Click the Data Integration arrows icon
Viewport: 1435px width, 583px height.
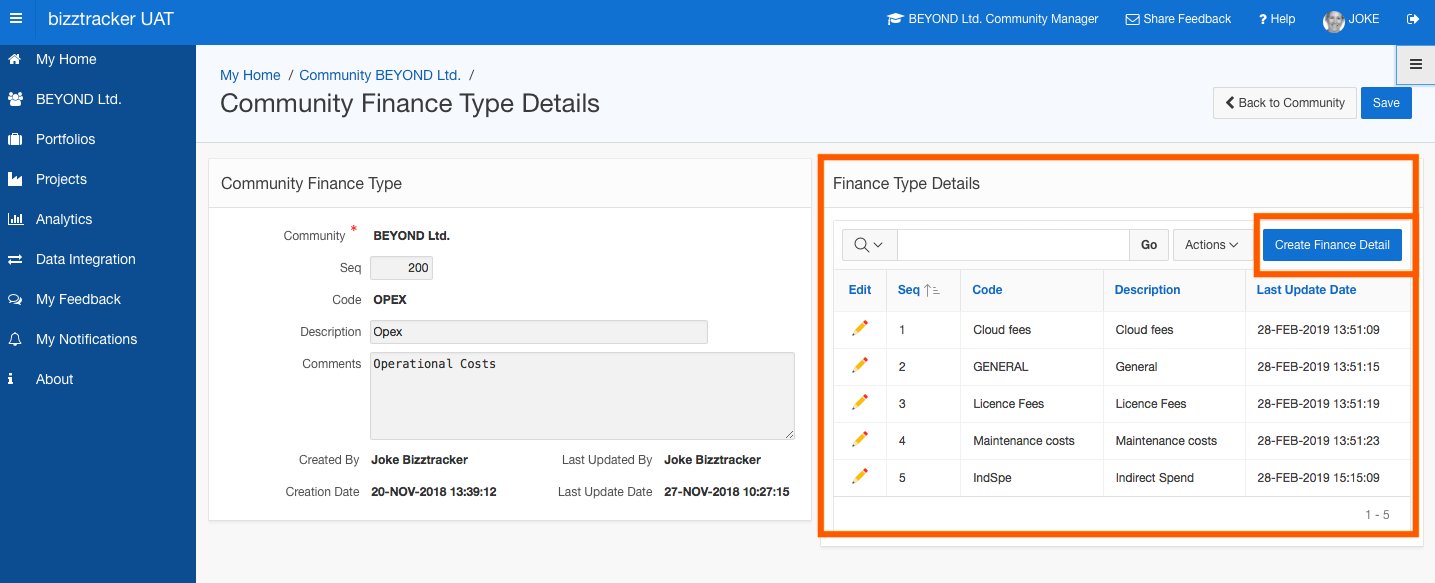(x=15, y=259)
